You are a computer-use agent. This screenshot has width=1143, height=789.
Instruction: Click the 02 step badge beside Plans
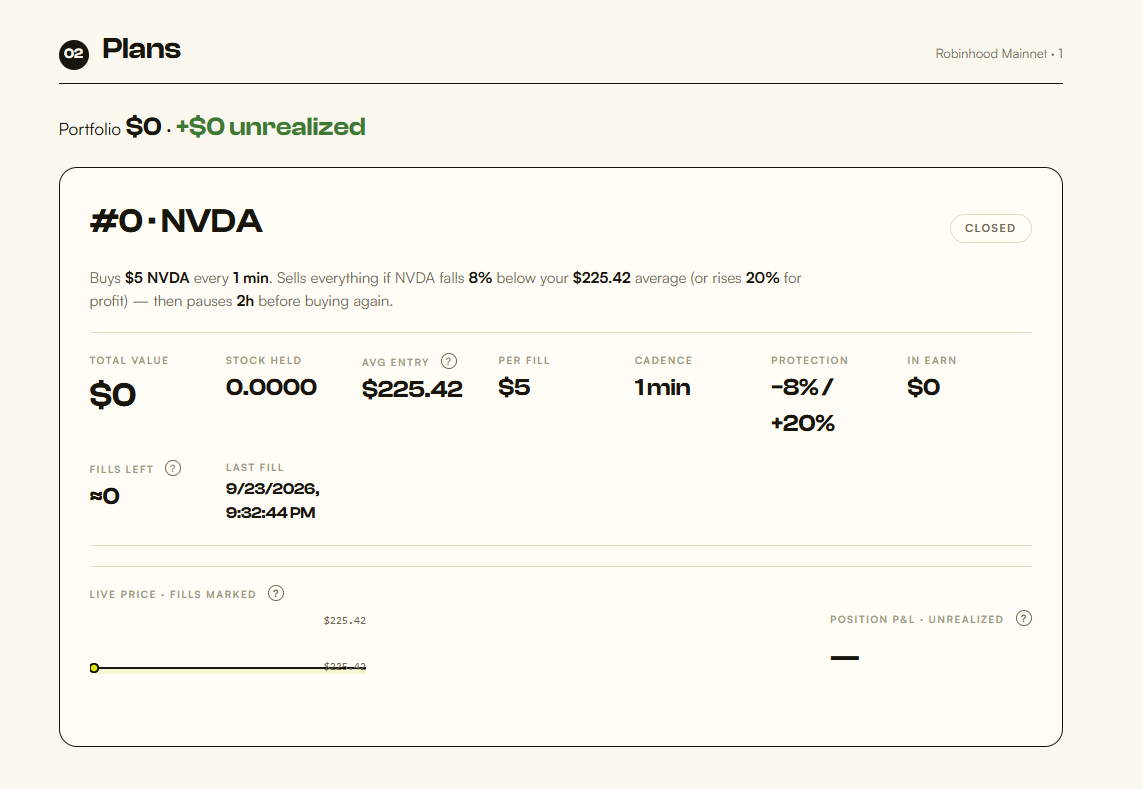pyautogui.click(x=74, y=54)
